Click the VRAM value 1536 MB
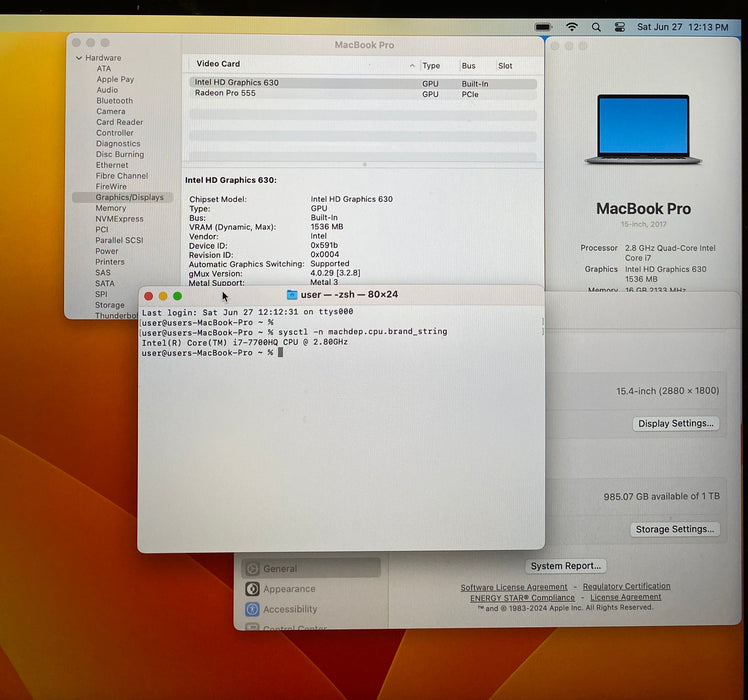748x700 pixels. tap(327, 227)
